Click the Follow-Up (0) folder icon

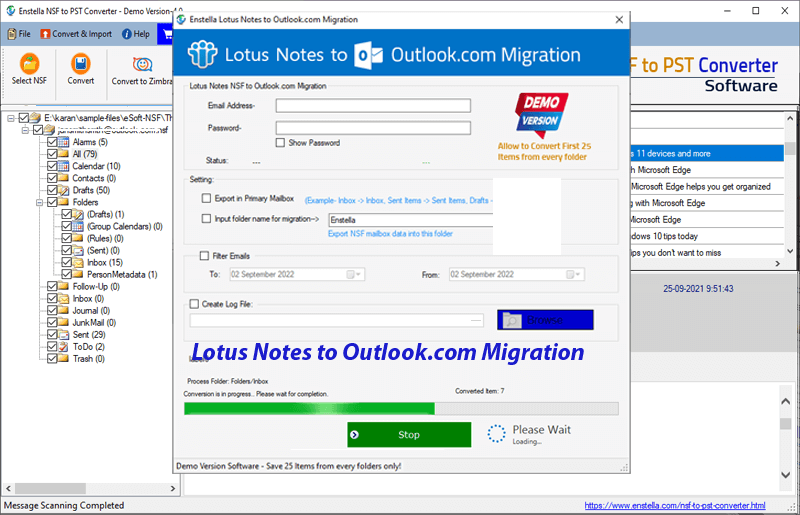[x=63, y=286]
